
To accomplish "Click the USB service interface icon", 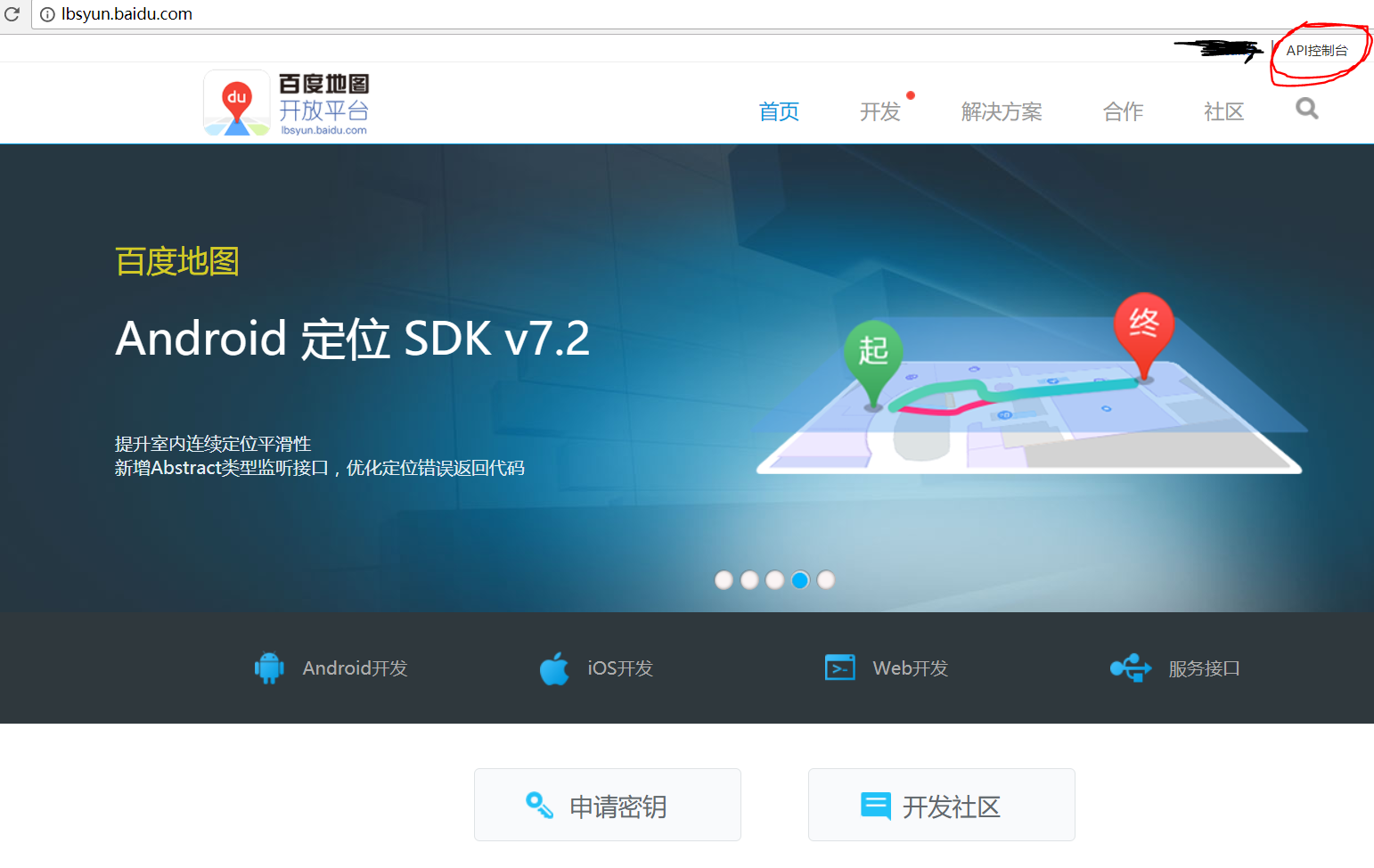I will click(x=1131, y=667).
